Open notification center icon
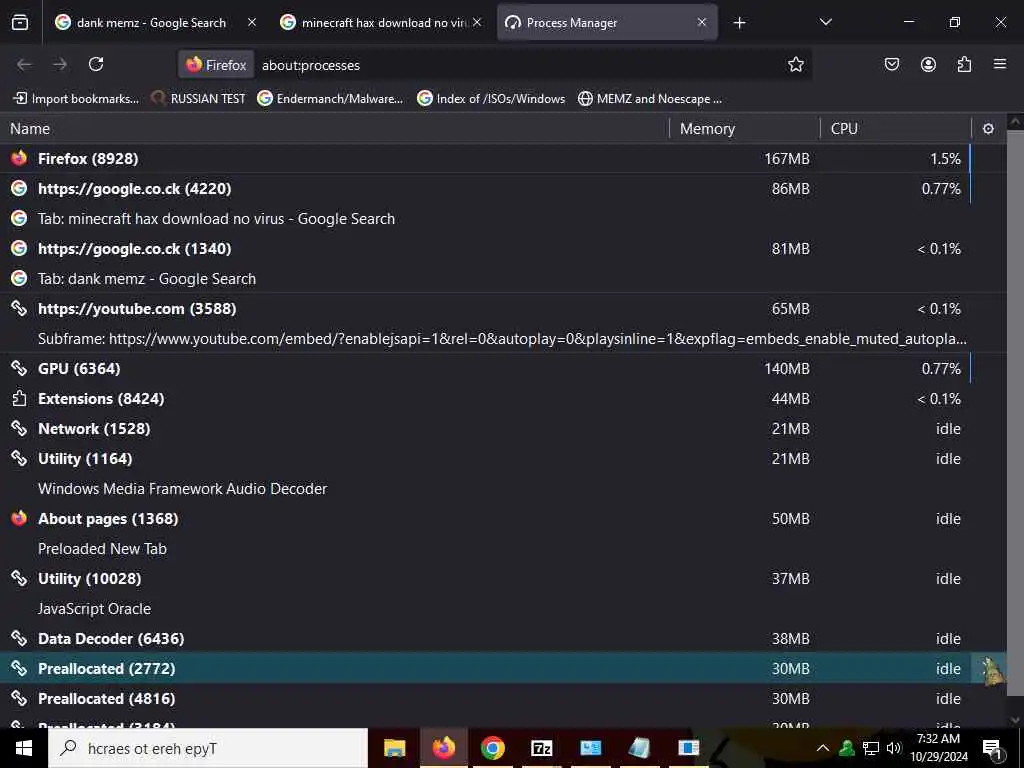The width and height of the screenshot is (1024, 768). coord(993,749)
